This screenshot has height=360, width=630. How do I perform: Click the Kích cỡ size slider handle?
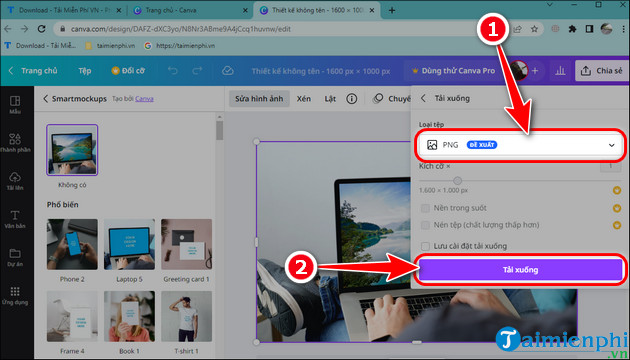[x=457, y=180]
